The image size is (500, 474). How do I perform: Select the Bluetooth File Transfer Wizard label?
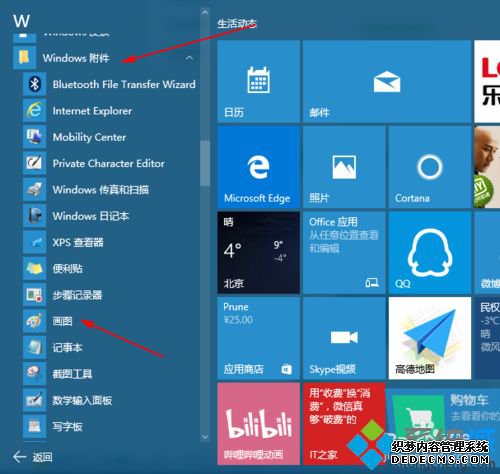pyautogui.click(x=124, y=84)
